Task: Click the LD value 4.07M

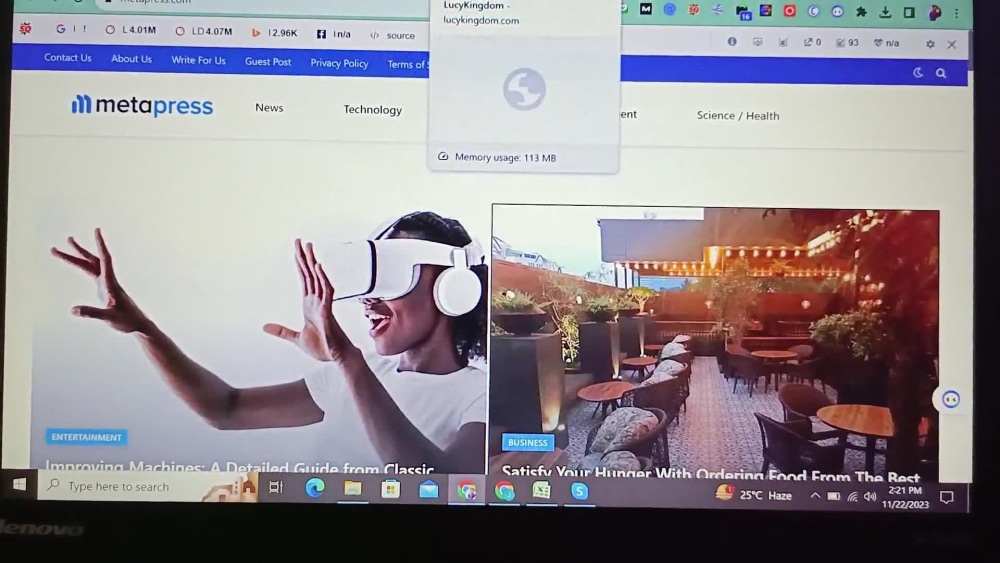Action: coord(204,31)
